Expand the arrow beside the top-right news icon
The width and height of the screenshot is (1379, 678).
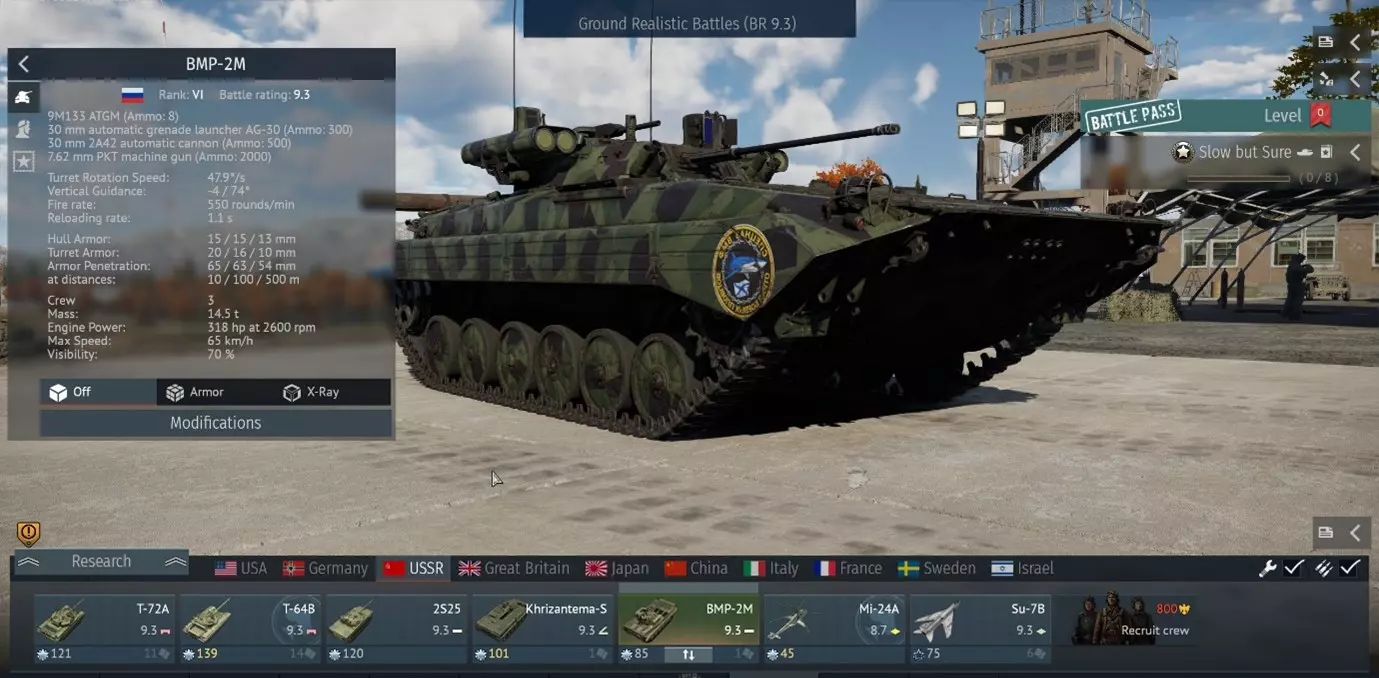click(1355, 42)
